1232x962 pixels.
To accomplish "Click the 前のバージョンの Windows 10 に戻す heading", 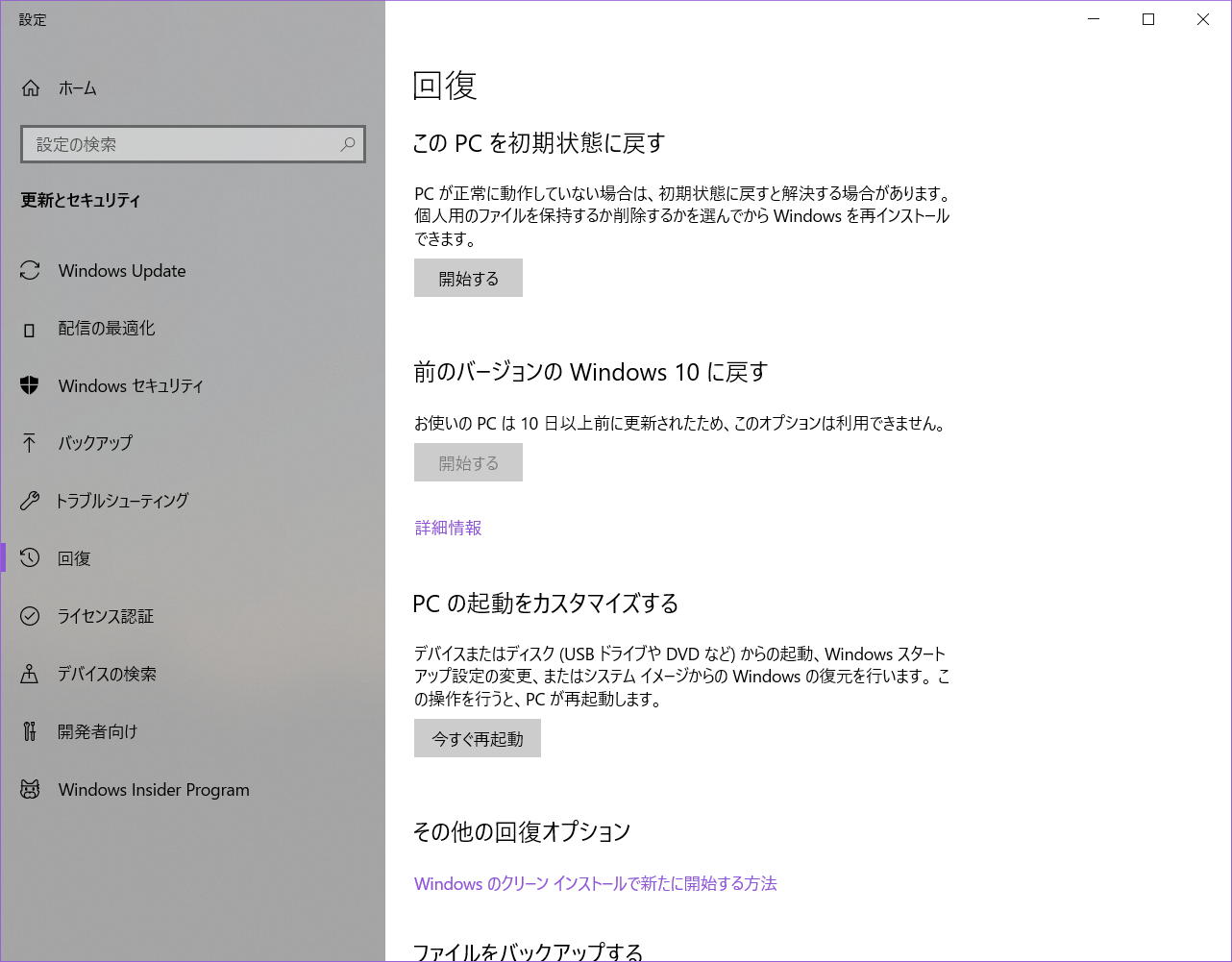I will [591, 372].
